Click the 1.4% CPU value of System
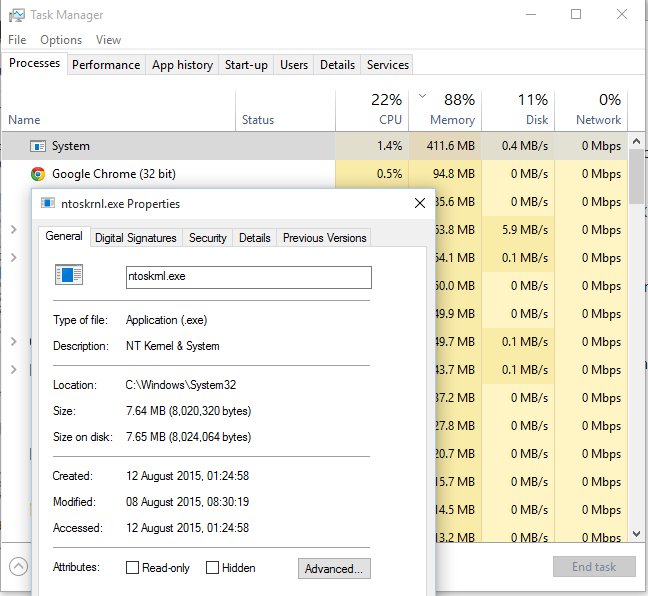The image size is (648, 596). [x=389, y=146]
